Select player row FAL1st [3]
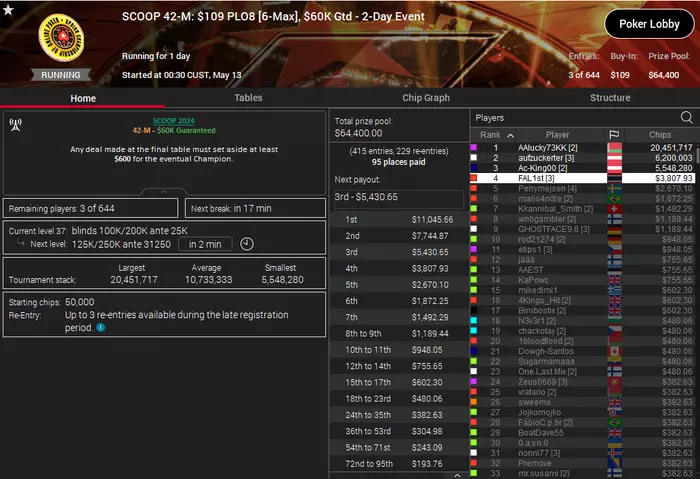The image size is (700, 479). 582,178
